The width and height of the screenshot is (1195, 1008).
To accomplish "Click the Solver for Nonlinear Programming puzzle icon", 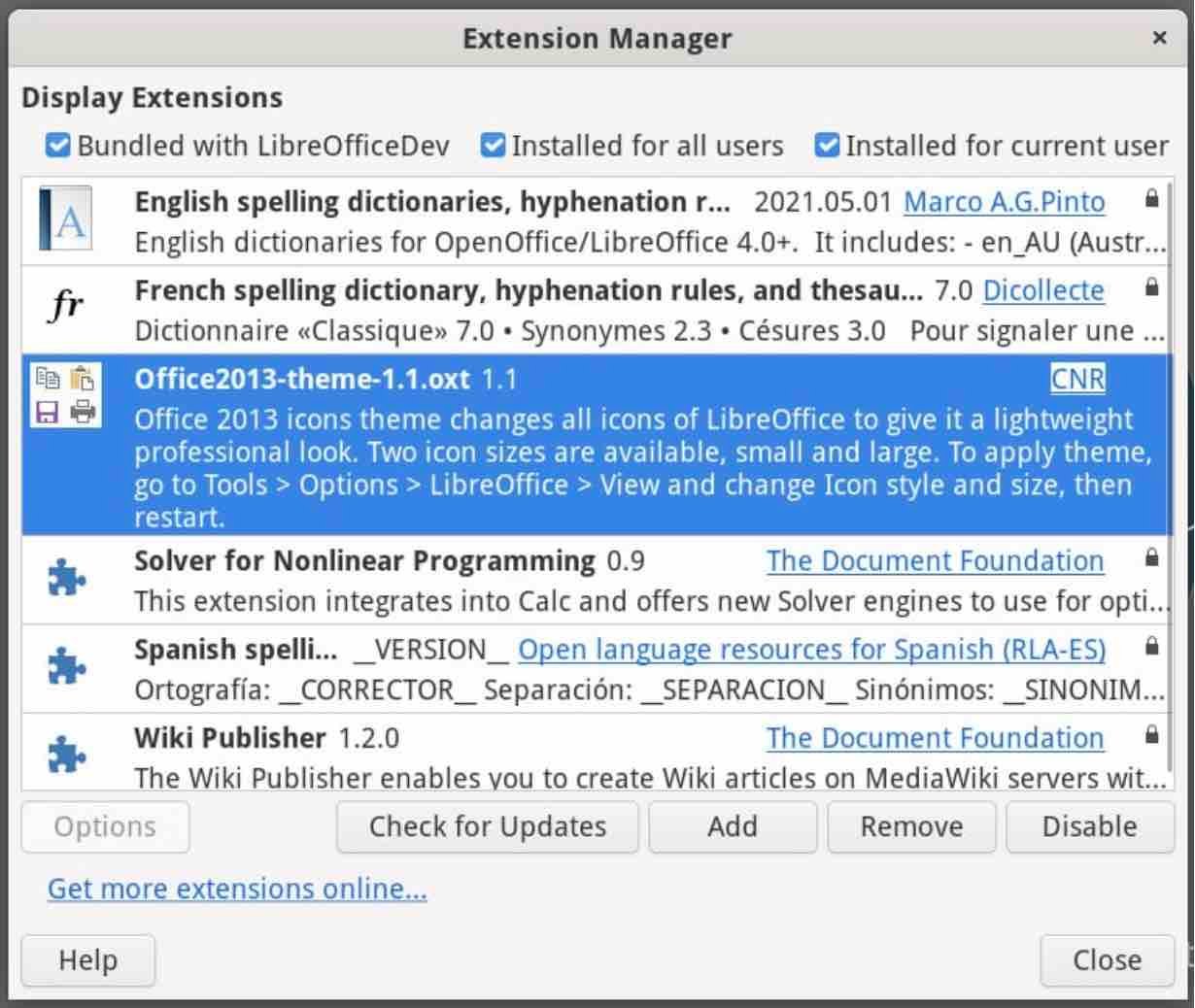I will pyautogui.click(x=66, y=579).
